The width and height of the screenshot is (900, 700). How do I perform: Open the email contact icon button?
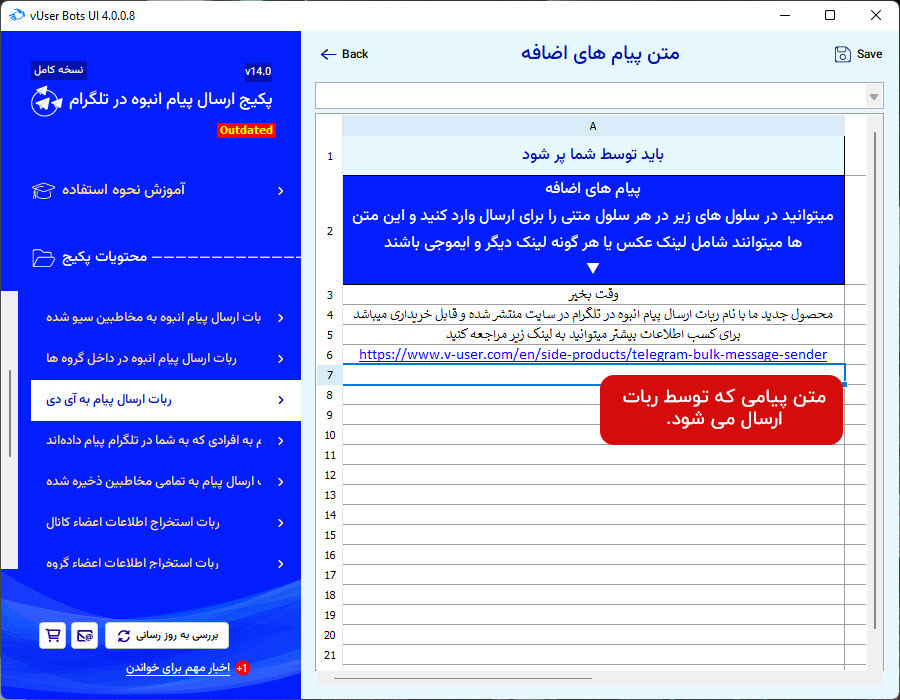84,635
